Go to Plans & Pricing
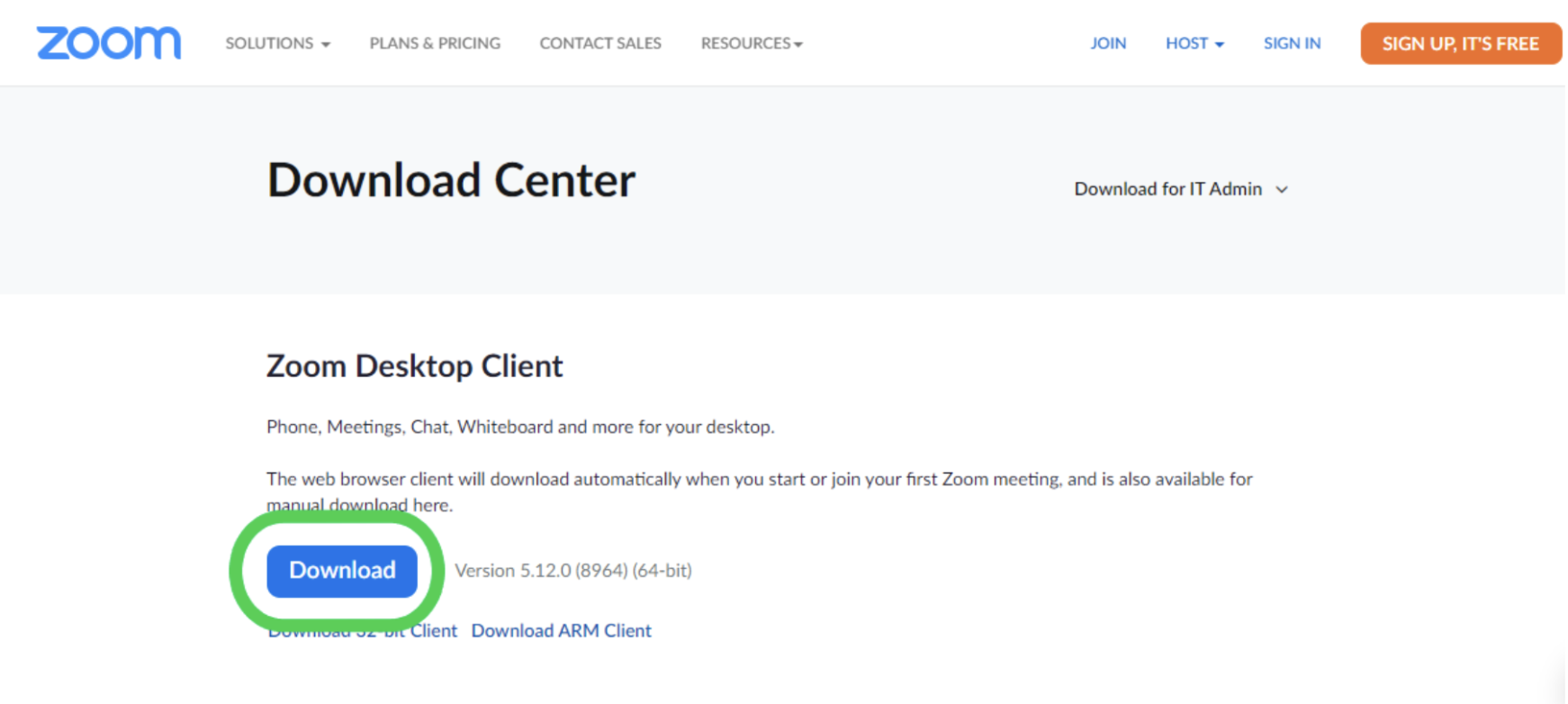Screen dimensions: 1568x704 click(435, 43)
